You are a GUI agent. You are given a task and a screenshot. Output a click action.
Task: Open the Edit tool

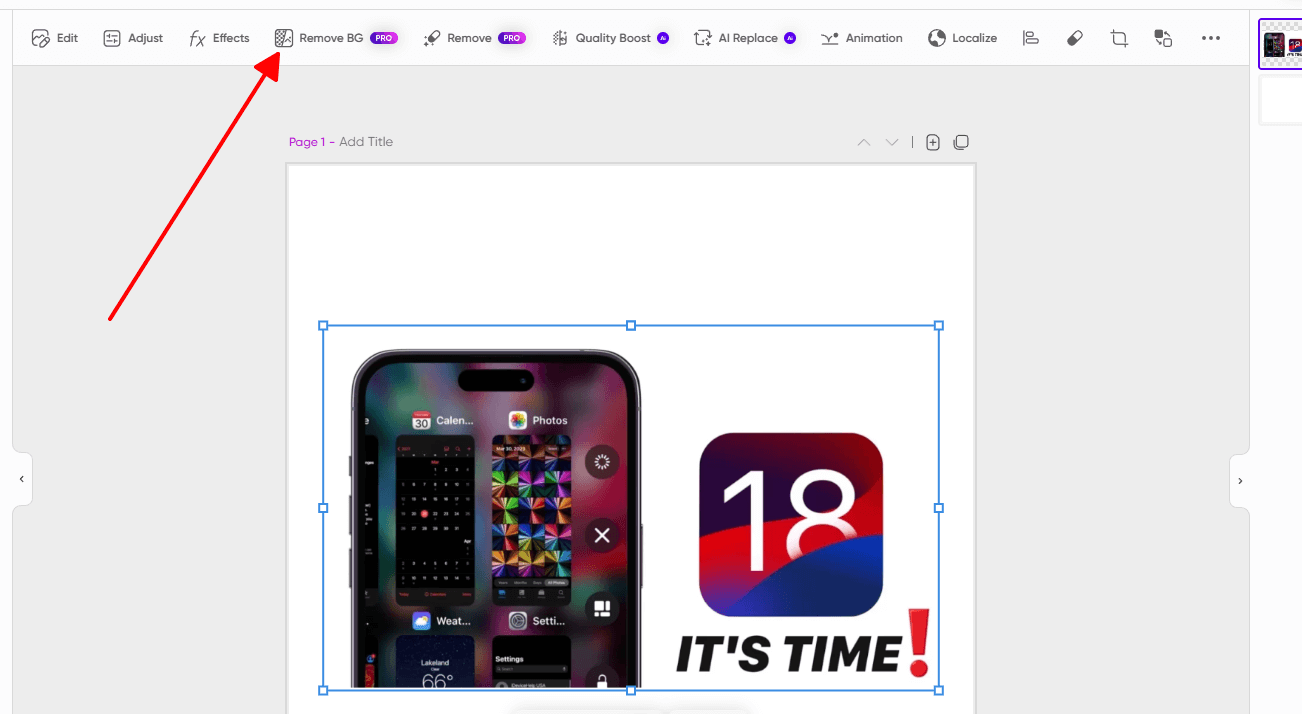pos(54,38)
